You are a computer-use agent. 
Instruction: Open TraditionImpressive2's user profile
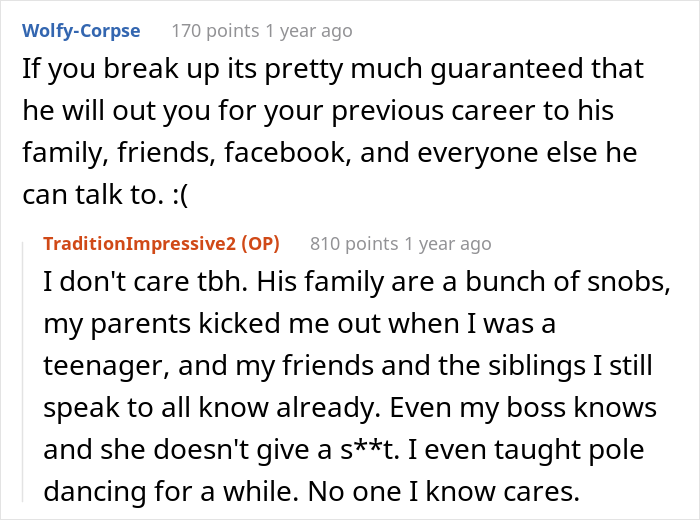coord(140,244)
